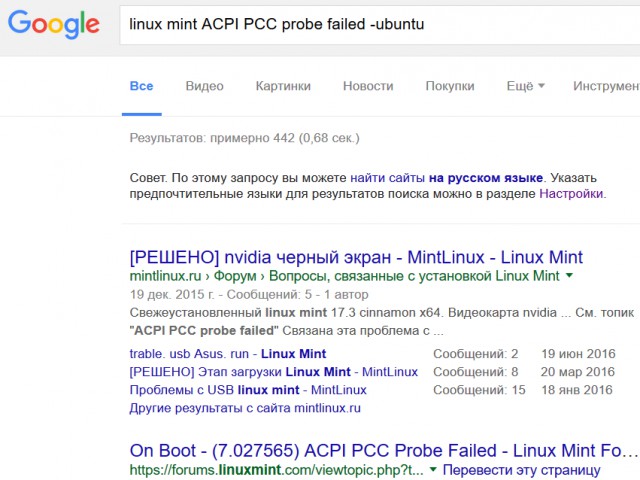Select the Сообщений: 2 text
The width and height of the screenshot is (640, 480).
coord(476,353)
